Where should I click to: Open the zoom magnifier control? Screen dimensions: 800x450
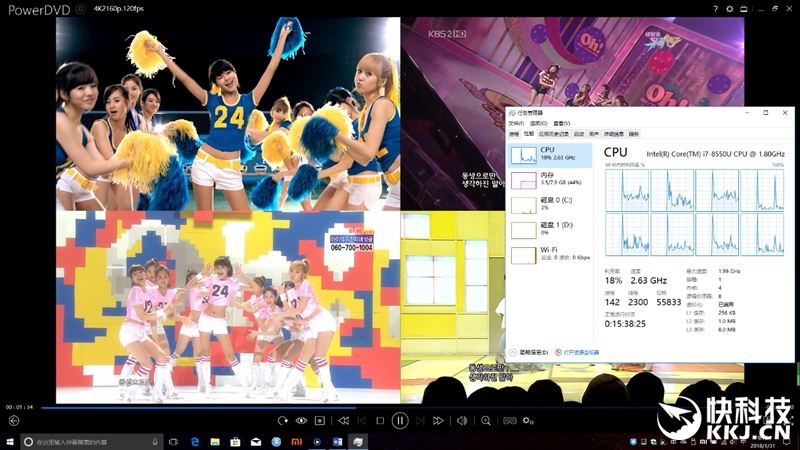coord(486,421)
